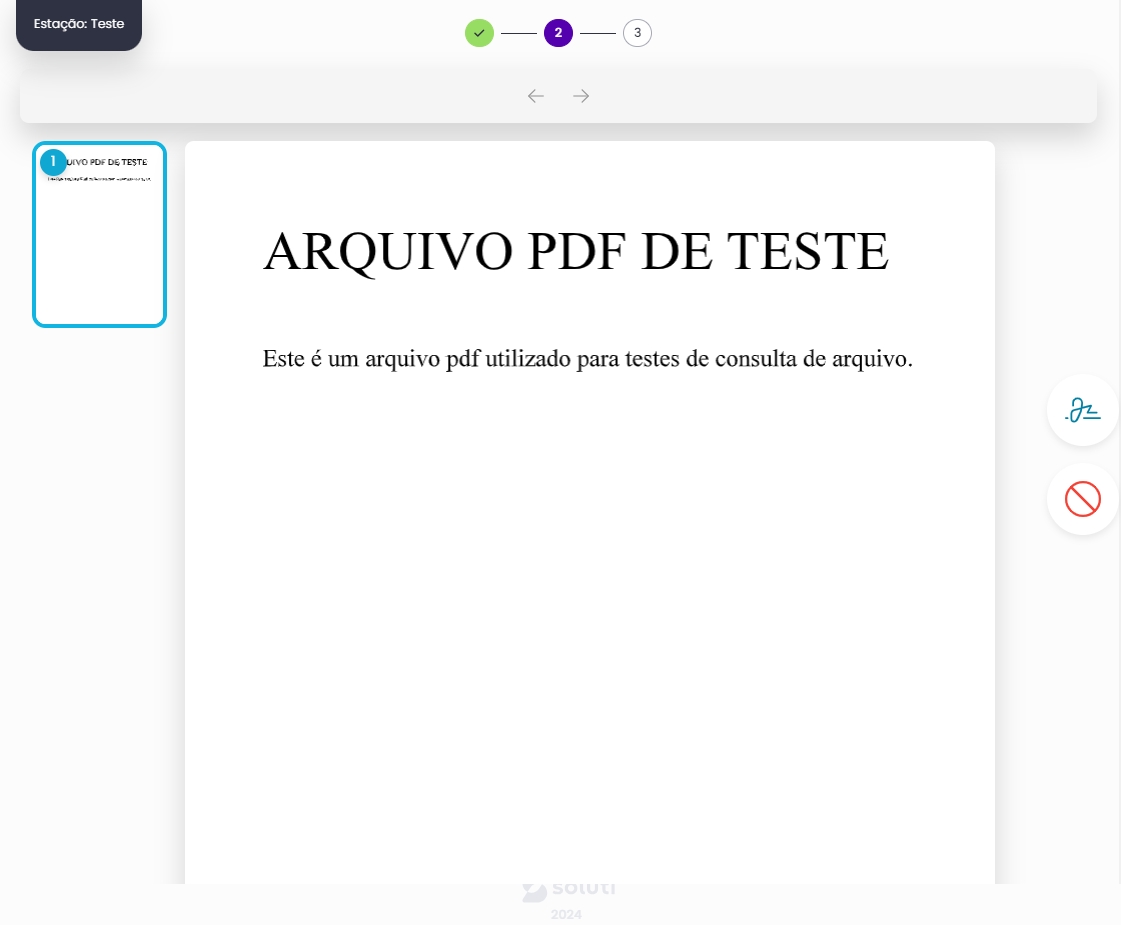Click the Estação: Teste label
Viewport: 1121px width, 925px height.
tap(79, 24)
